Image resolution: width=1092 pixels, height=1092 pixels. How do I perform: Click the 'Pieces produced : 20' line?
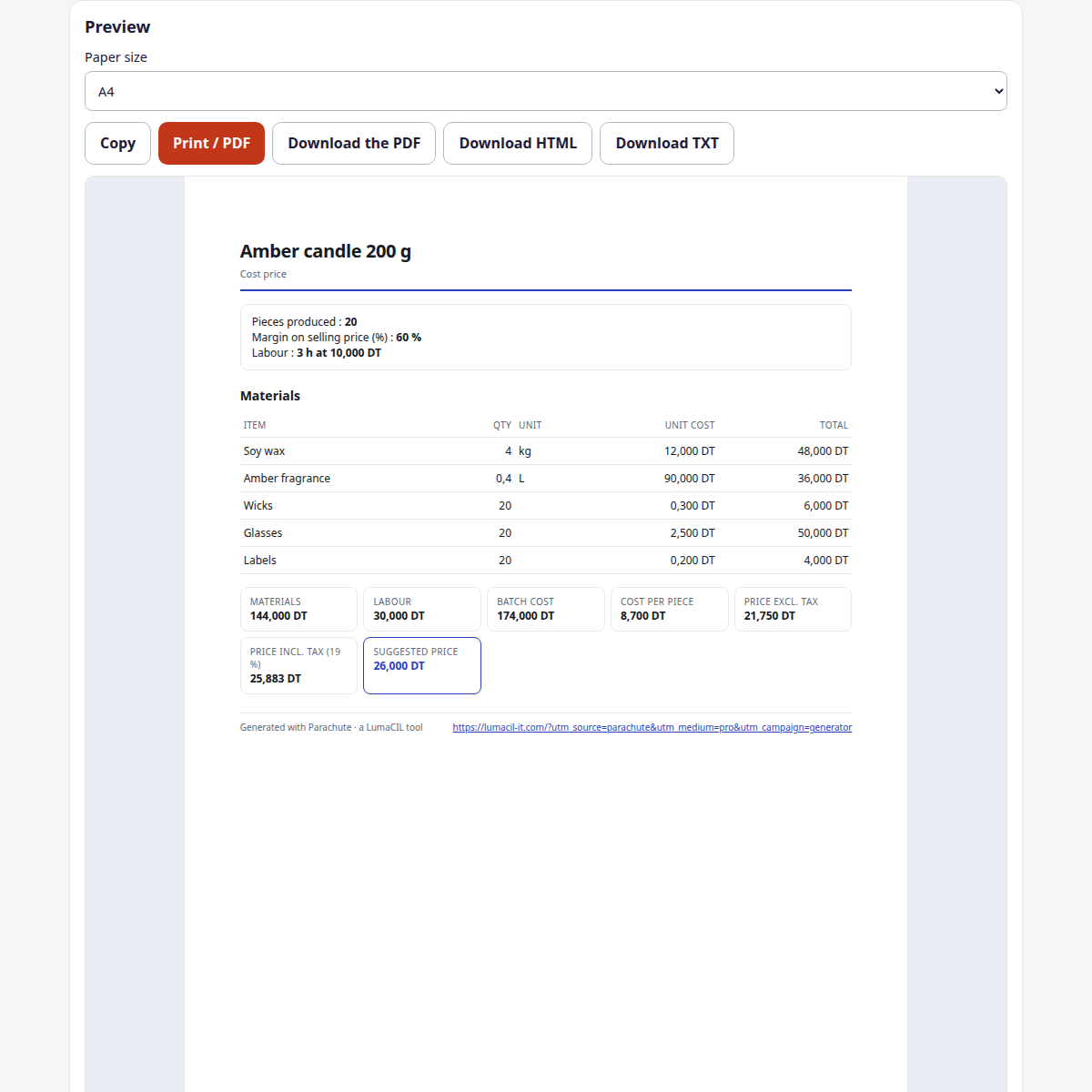304,322
